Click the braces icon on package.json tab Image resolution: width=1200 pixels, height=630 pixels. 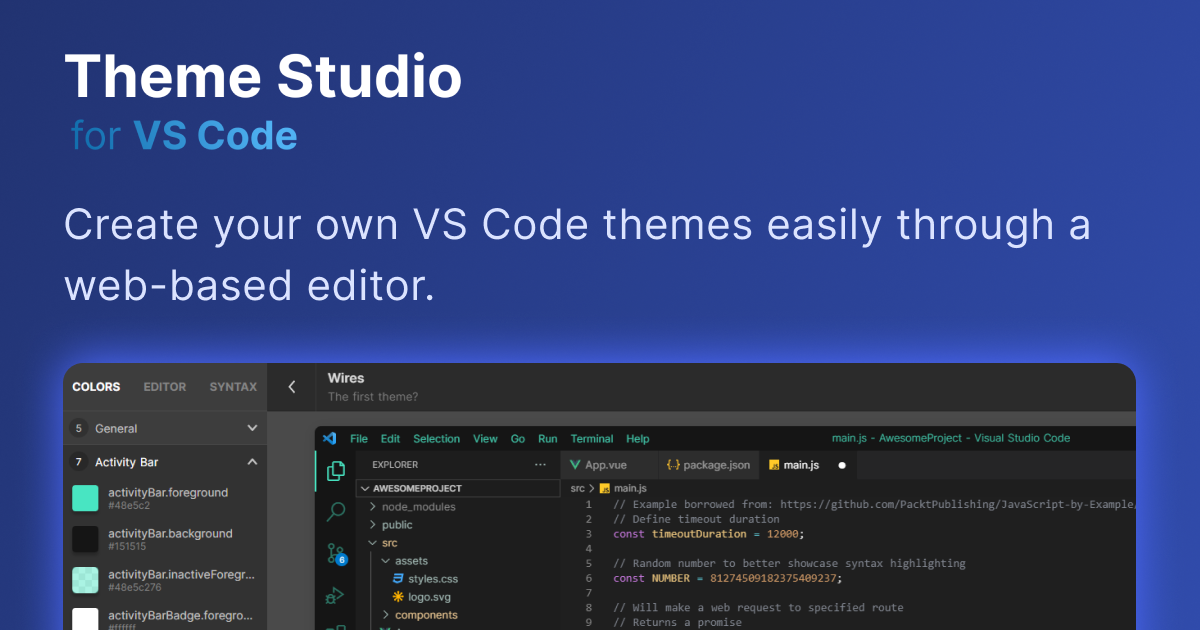[x=673, y=465]
